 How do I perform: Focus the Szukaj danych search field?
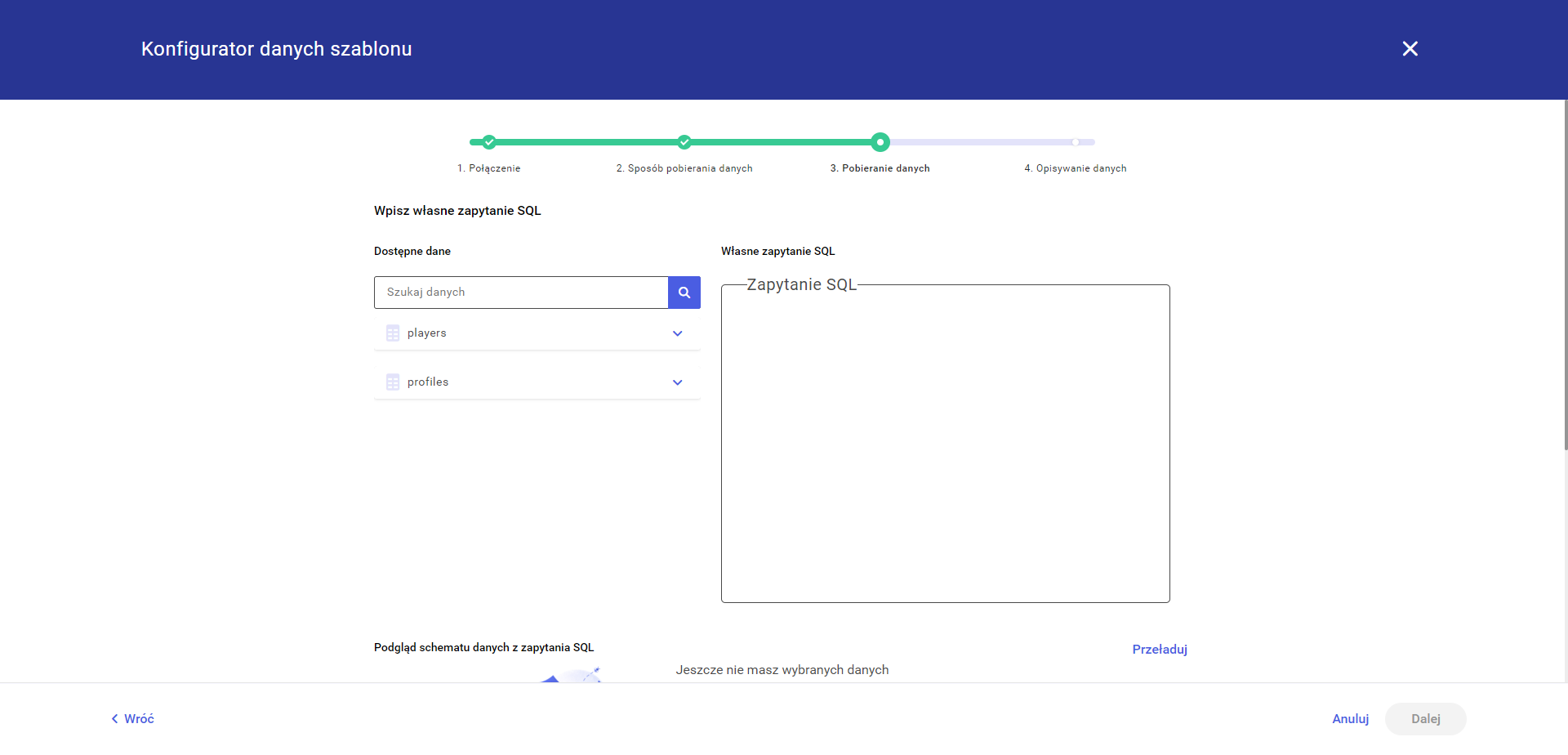[521, 293]
